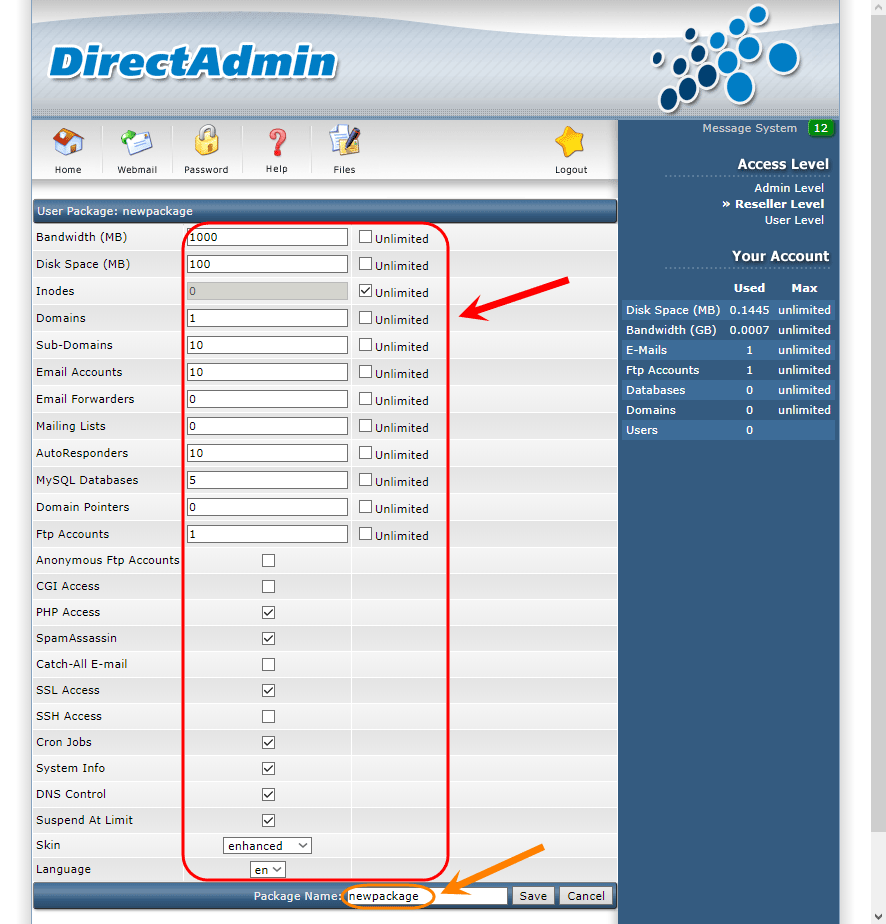Viewport: 886px width, 924px height.
Task: Click the Package Name text field
Action: pos(427,896)
